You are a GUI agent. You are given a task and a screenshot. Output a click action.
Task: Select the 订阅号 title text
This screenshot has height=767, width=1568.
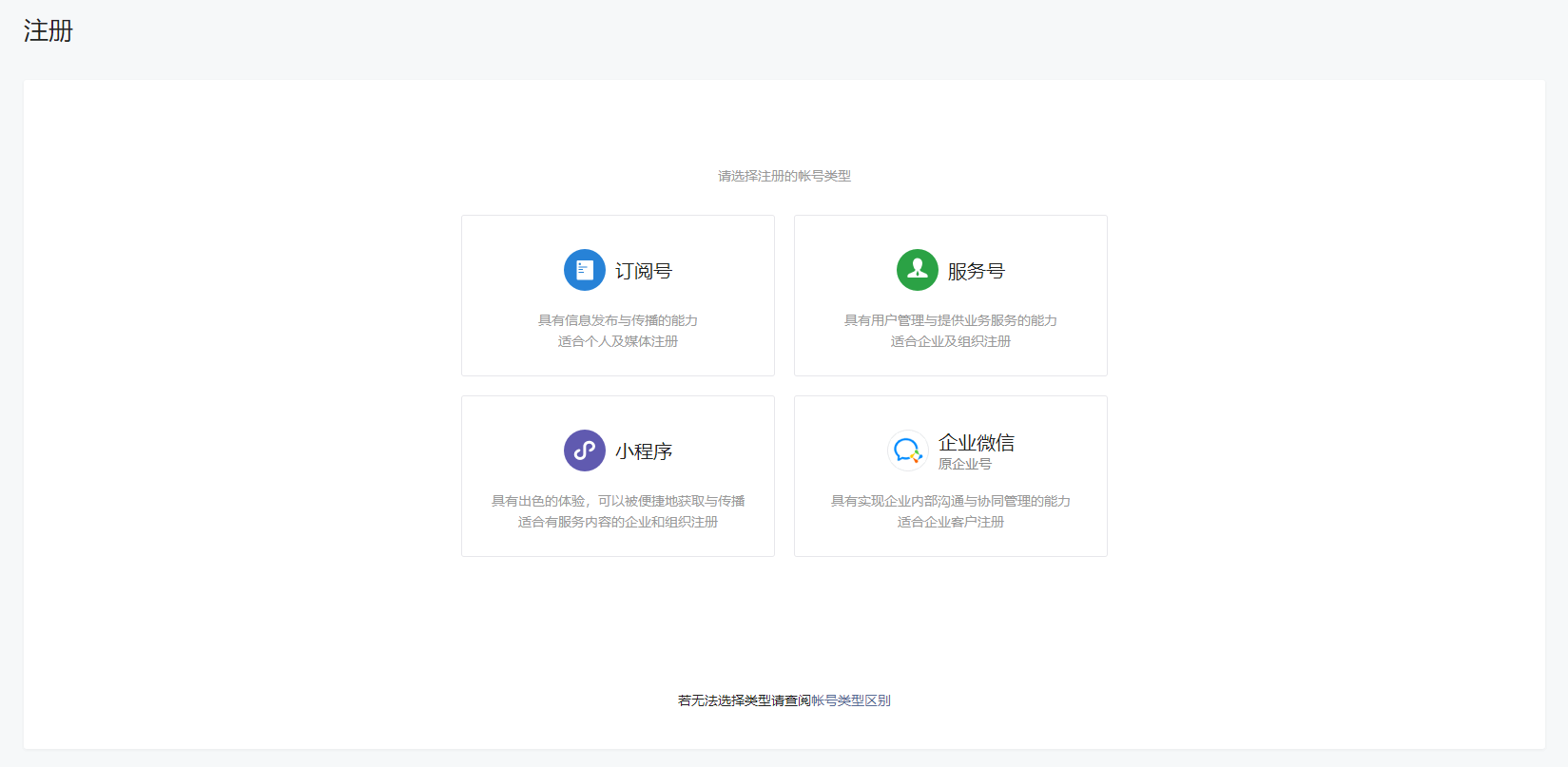tap(644, 271)
